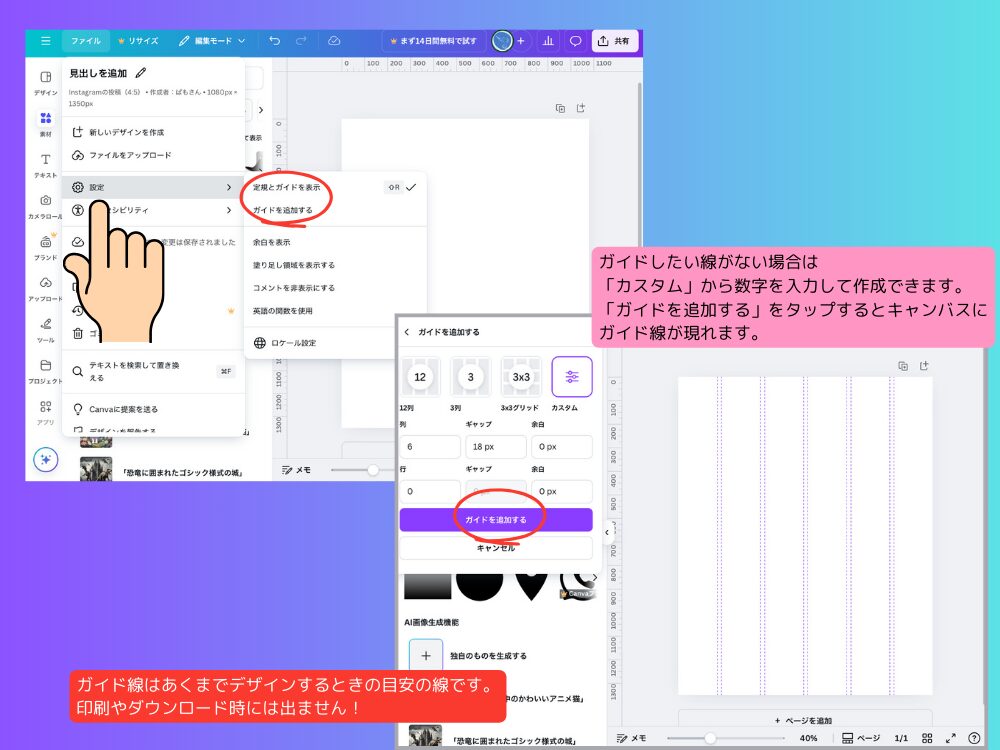Open the カメラロール panel

click(x=45, y=202)
